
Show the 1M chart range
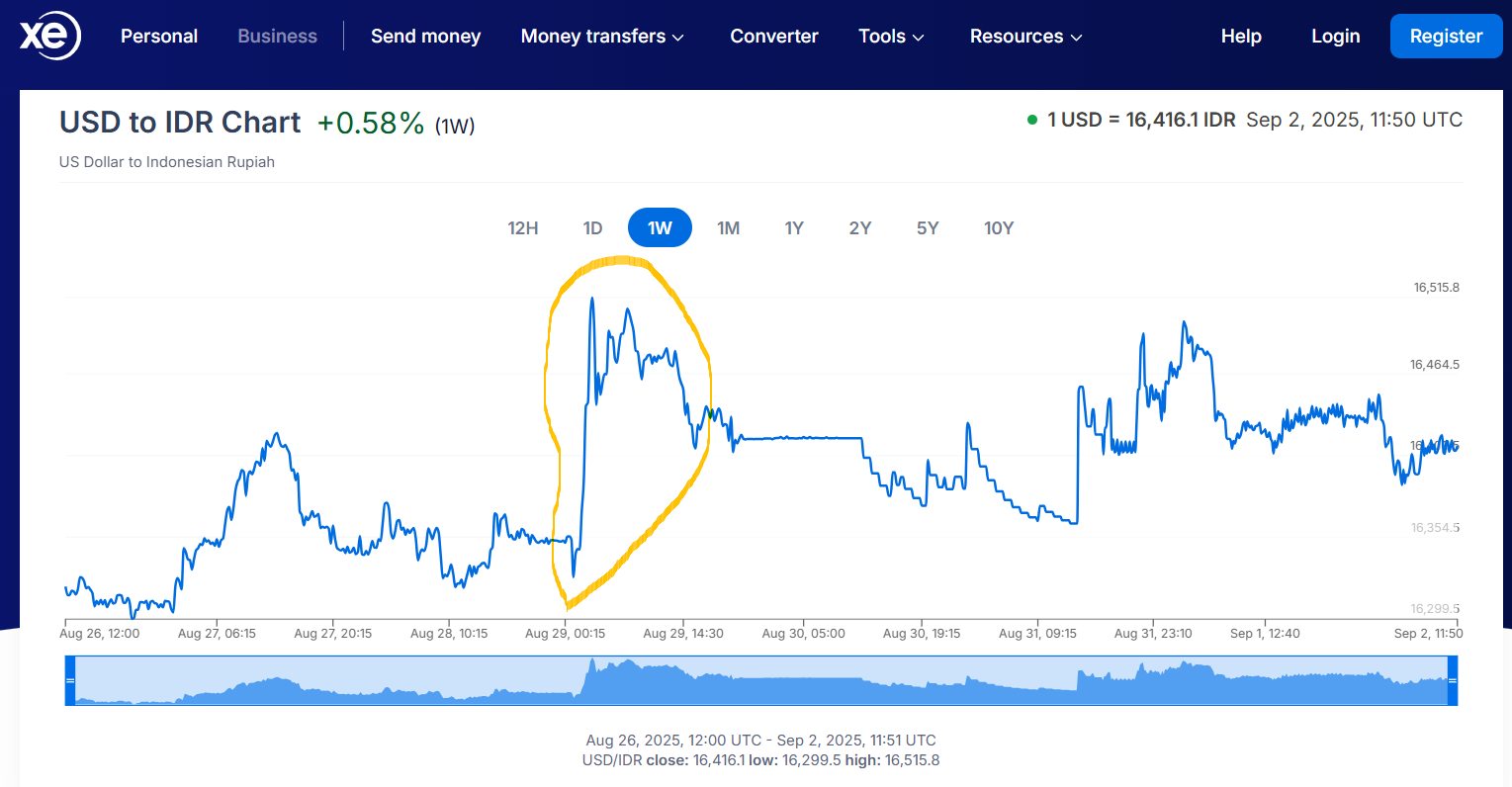[728, 228]
